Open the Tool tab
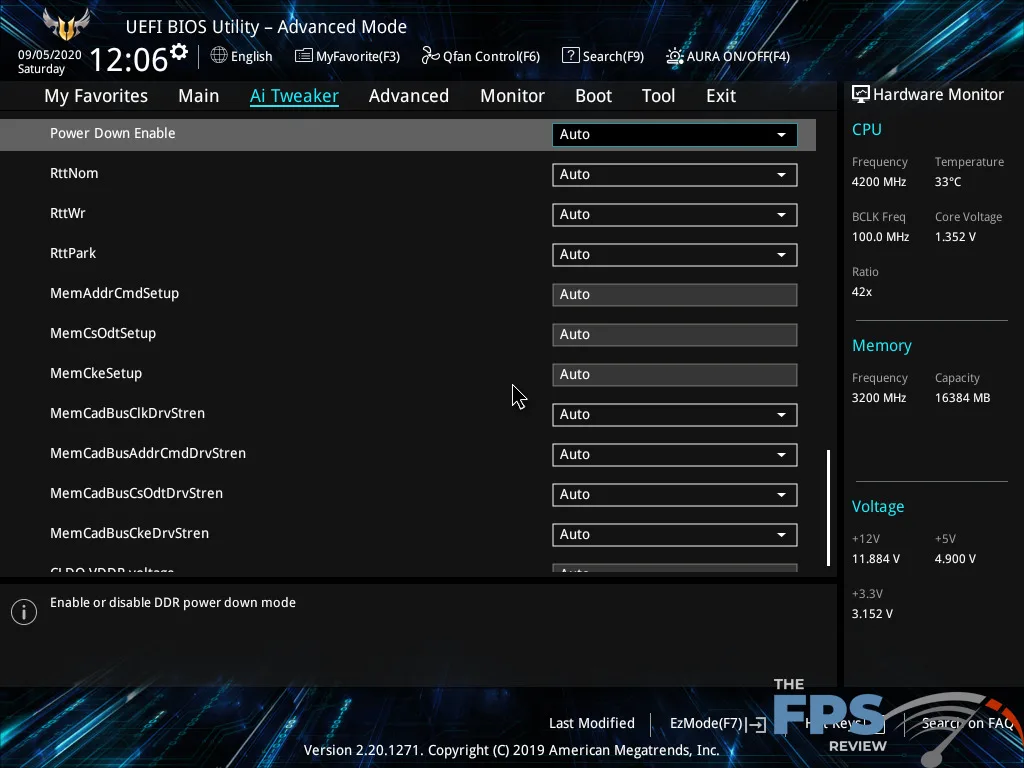 (x=658, y=96)
